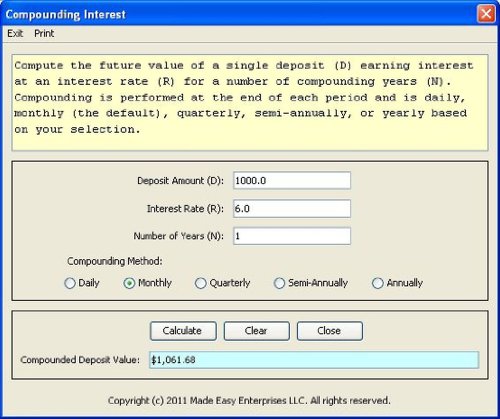500x419 pixels.
Task: Open the Print menu
Action: [x=44, y=33]
